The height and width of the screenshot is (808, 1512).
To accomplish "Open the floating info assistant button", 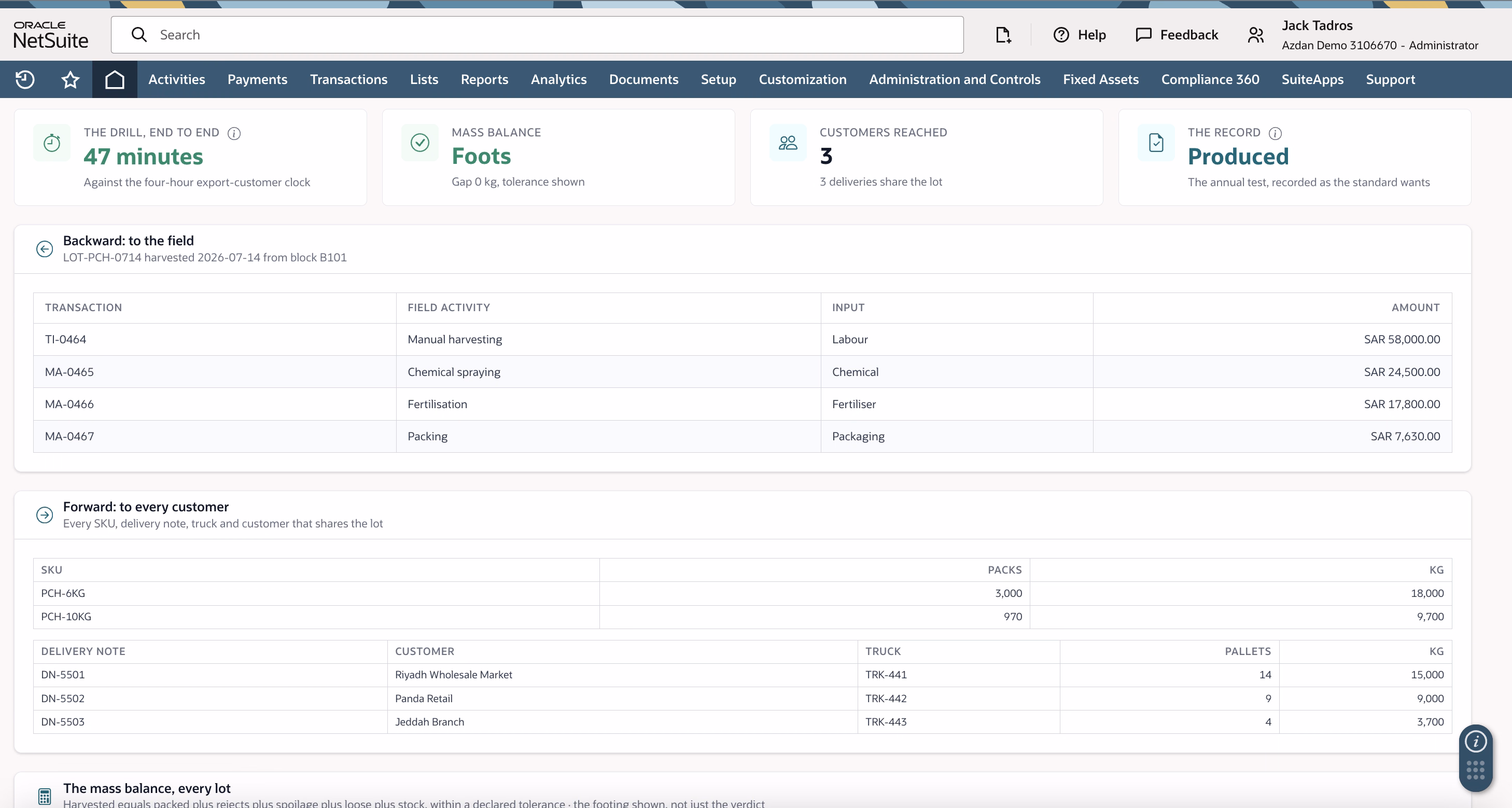I will pos(1476,742).
